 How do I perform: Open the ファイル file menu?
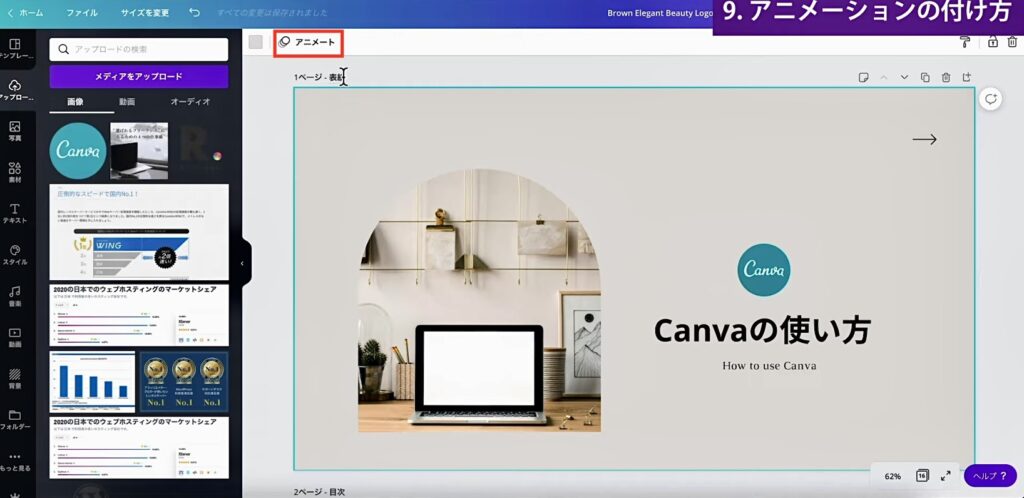point(82,12)
